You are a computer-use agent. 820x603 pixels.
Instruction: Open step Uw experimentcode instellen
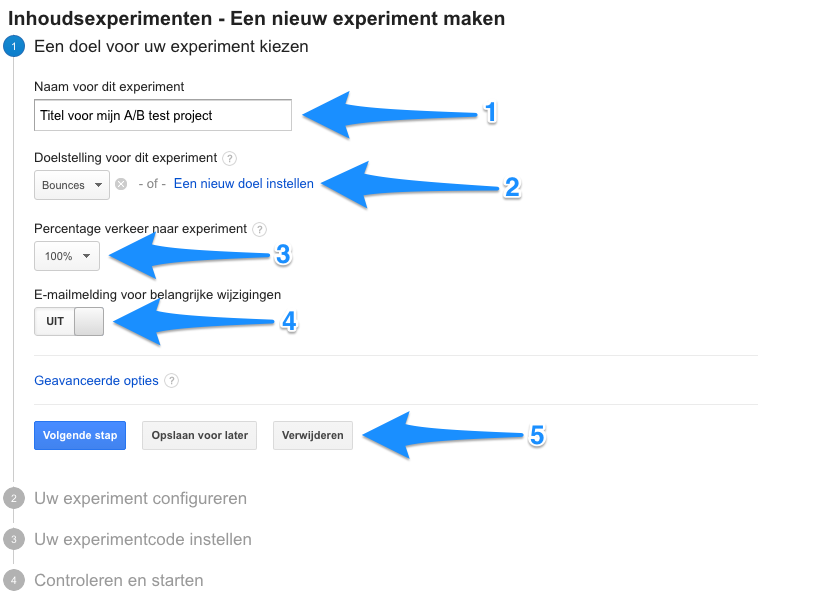[142, 539]
